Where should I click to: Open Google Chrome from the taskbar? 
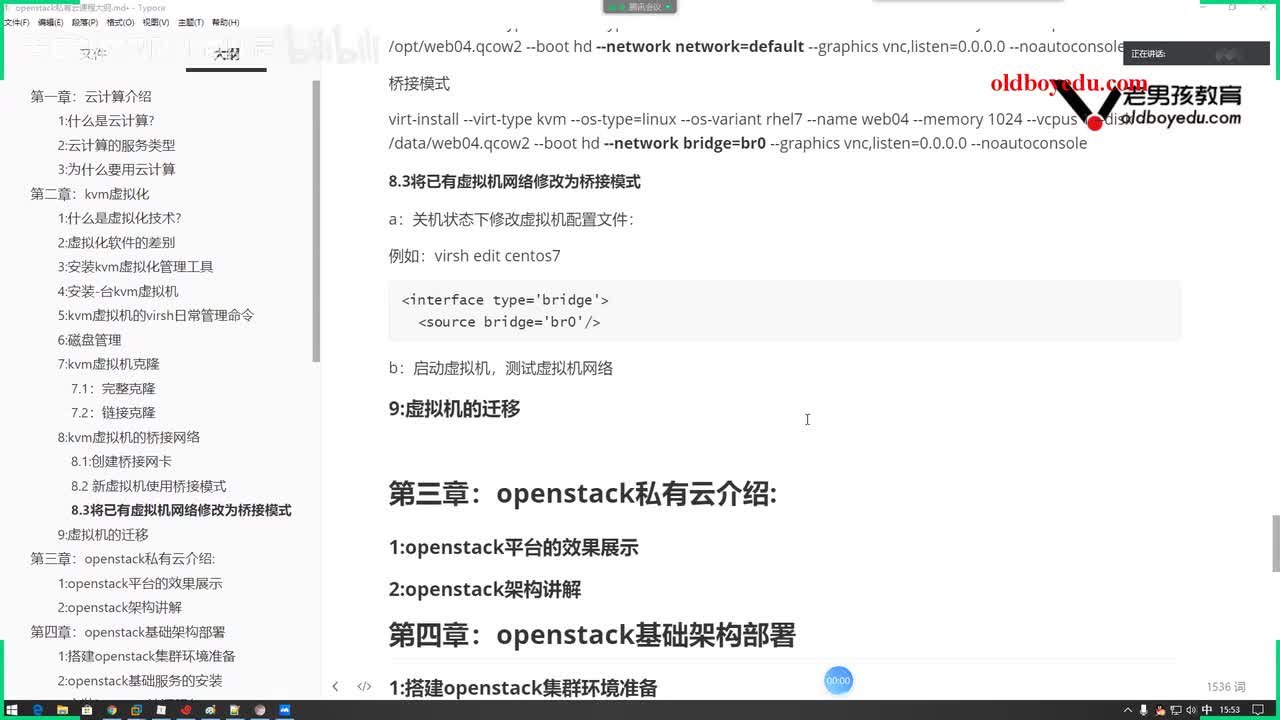112,709
